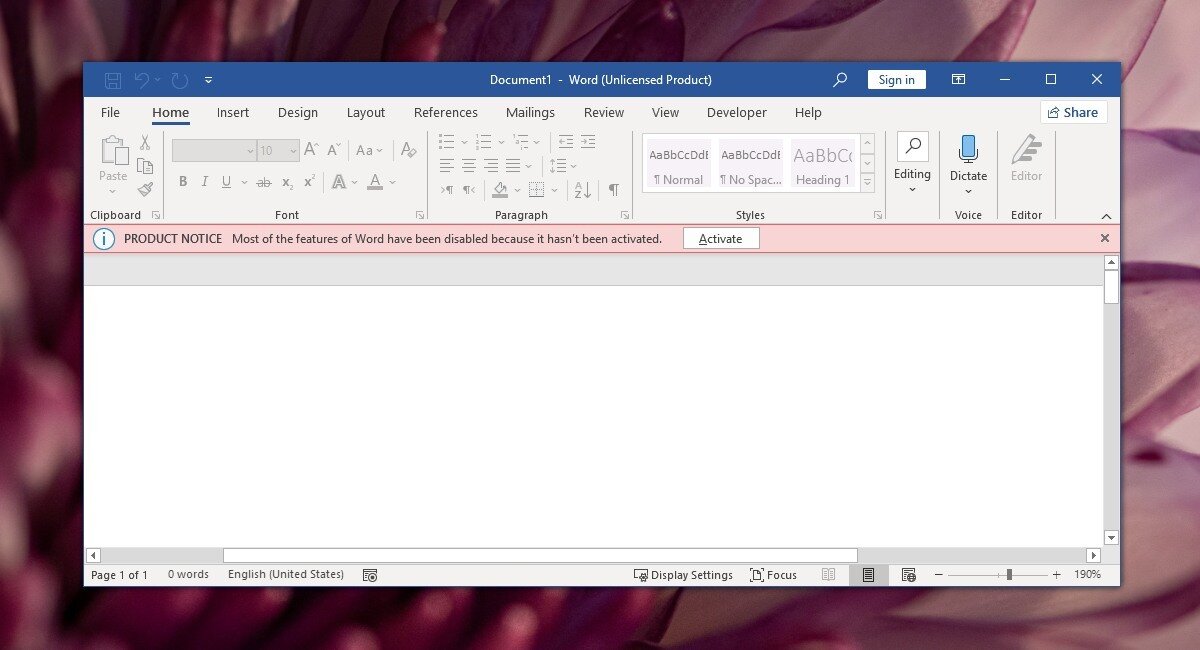Click the horizontal scrollbar right arrow
The image size is (1200, 650).
coord(1093,555)
